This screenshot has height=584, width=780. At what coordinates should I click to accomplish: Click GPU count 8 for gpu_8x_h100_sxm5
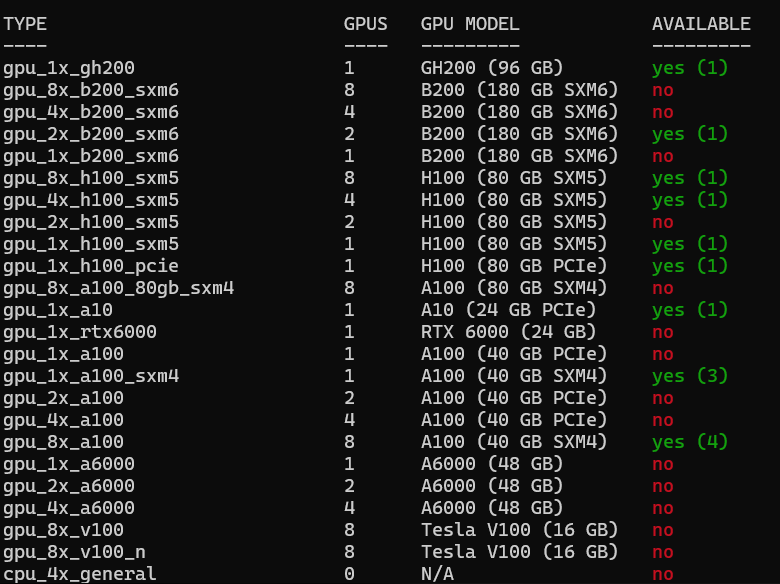click(x=349, y=178)
